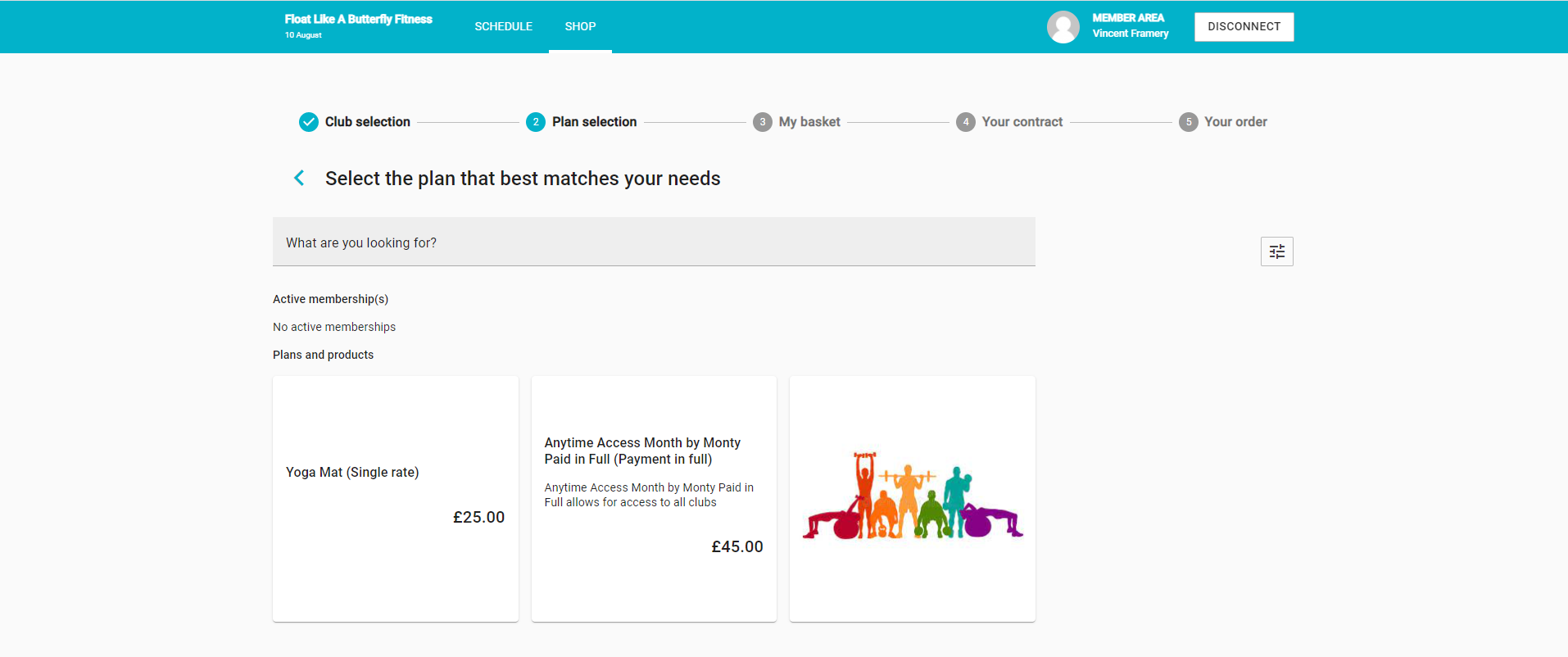Viewport: 1568px width, 657px height.
Task: Click step 5 Your order circle
Action: [1188, 122]
